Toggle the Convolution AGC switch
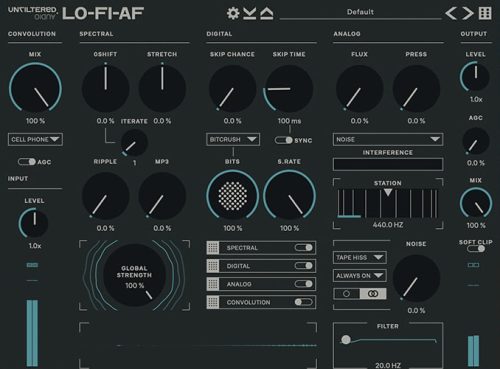The image size is (500, 369). (x=27, y=162)
